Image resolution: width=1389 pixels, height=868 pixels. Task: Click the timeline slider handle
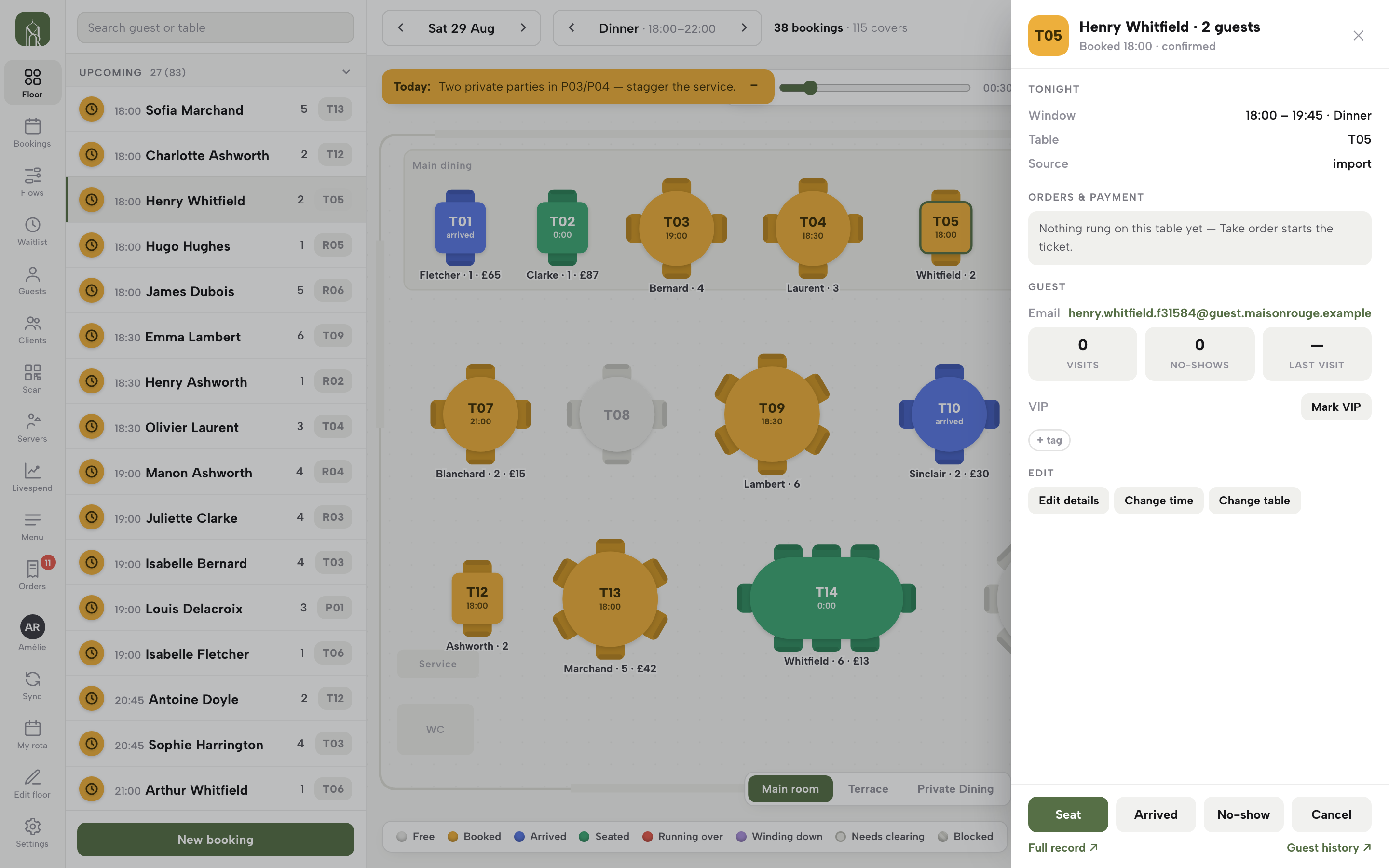pyautogui.click(x=810, y=87)
